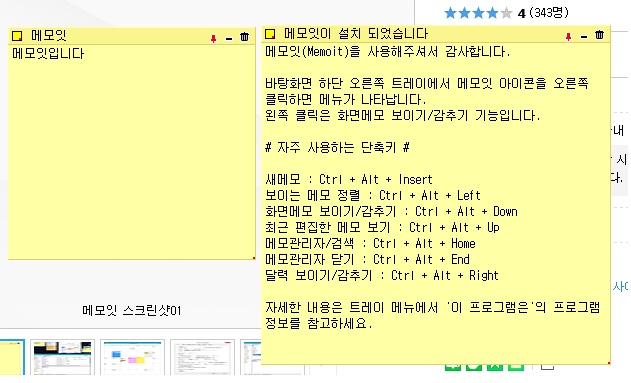Select the first yellow screenshot thumbnail

tap(12, 358)
